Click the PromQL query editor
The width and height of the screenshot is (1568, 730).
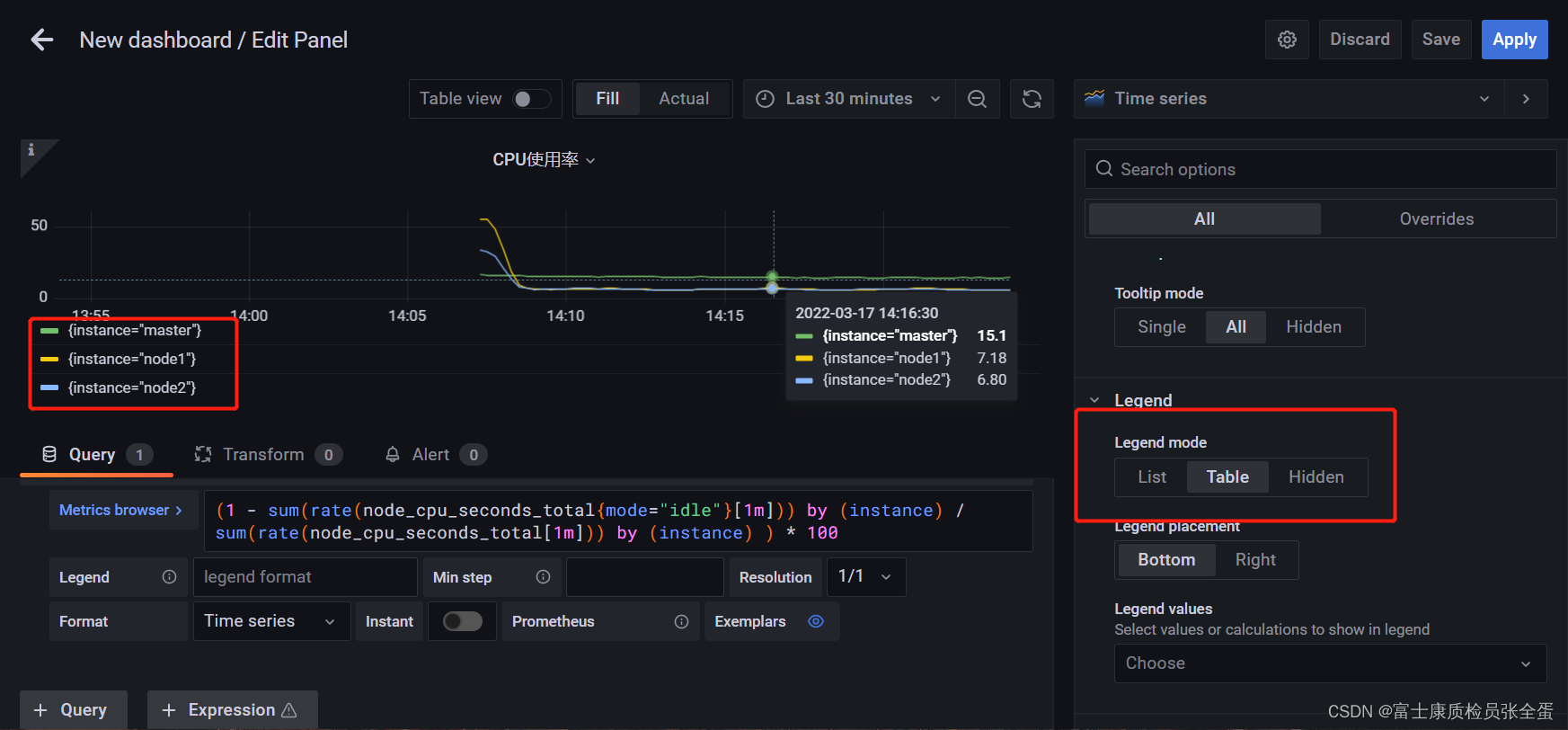[x=618, y=521]
